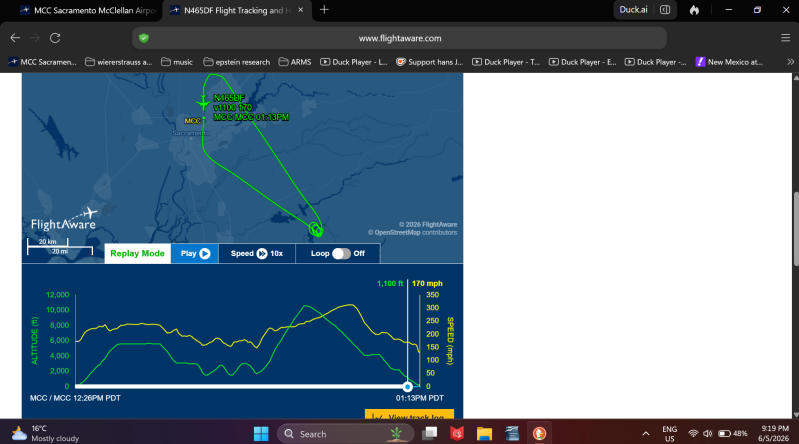The width and height of the screenshot is (799, 444).
Task: Click the replay timeline slider handle
Action: [407, 386]
